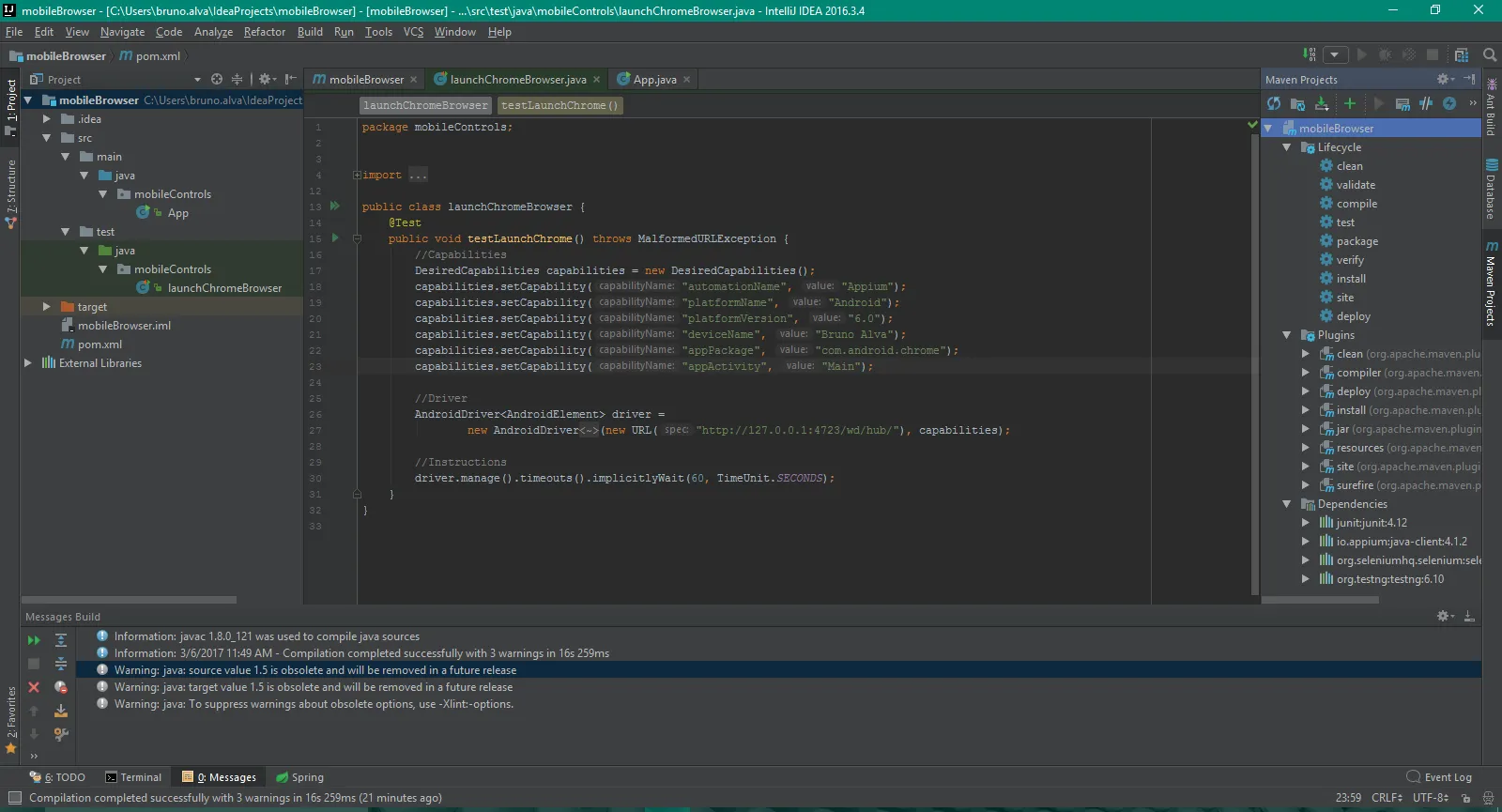Click the Make Project build icon
Viewport: 1502px width, 812px height.
coord(1310,55)
